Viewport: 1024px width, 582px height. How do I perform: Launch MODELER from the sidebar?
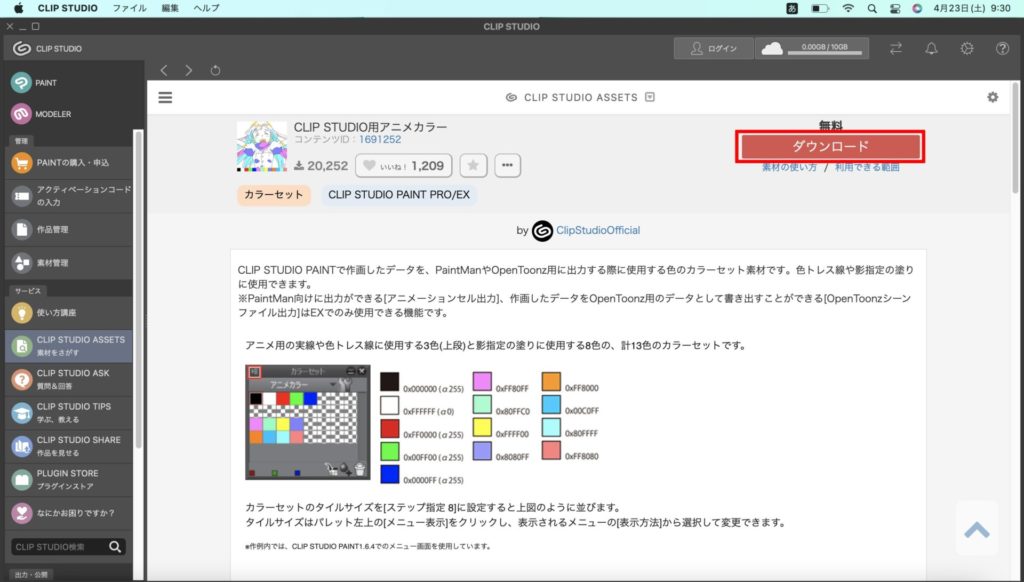(x=22, y=114)
